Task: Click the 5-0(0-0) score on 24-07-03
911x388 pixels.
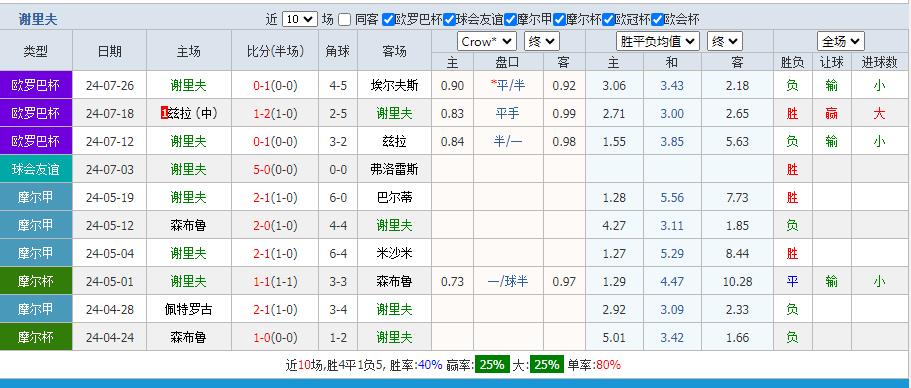Action: [275, 170]
